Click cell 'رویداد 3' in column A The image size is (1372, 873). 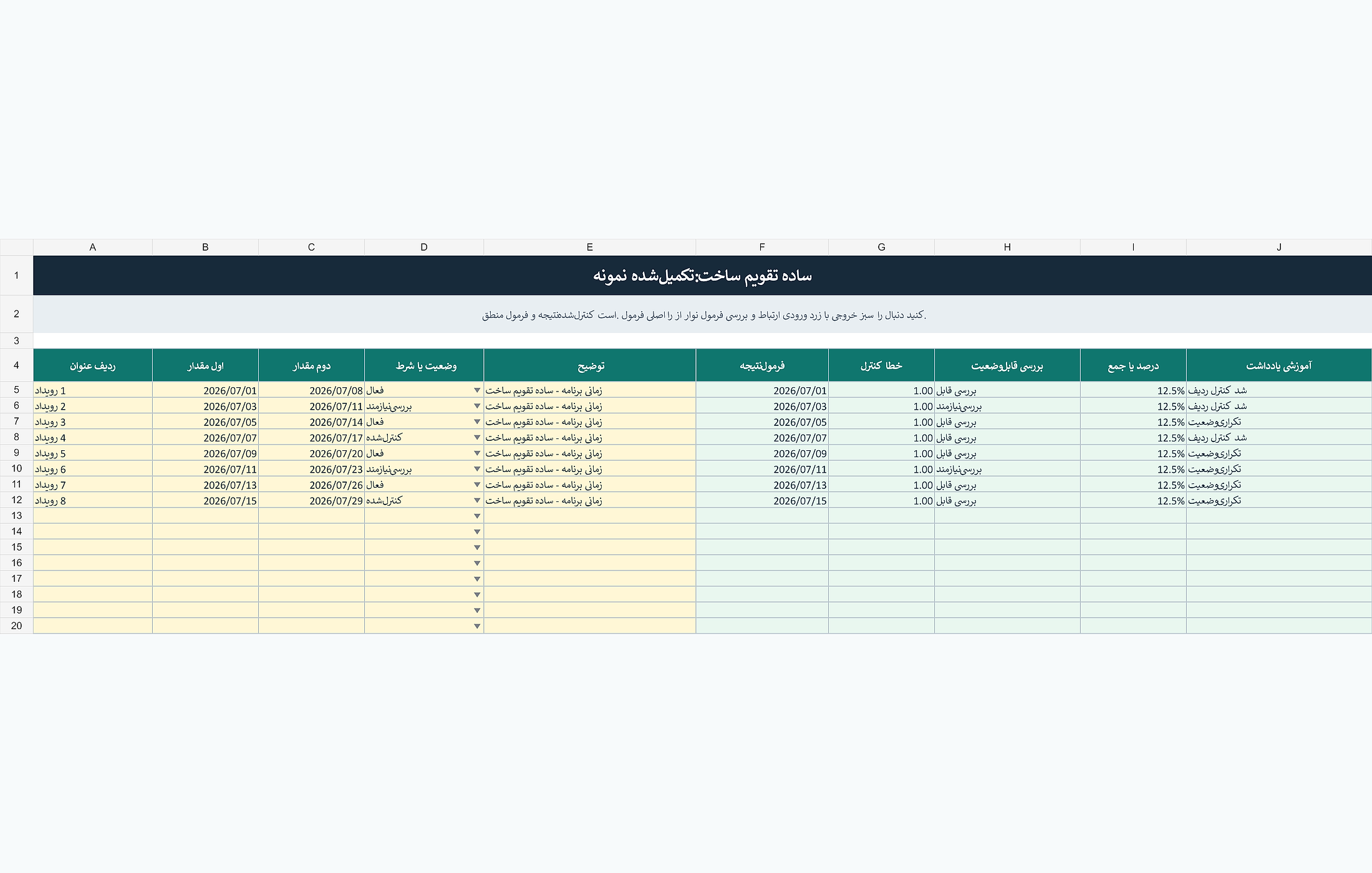93,422
